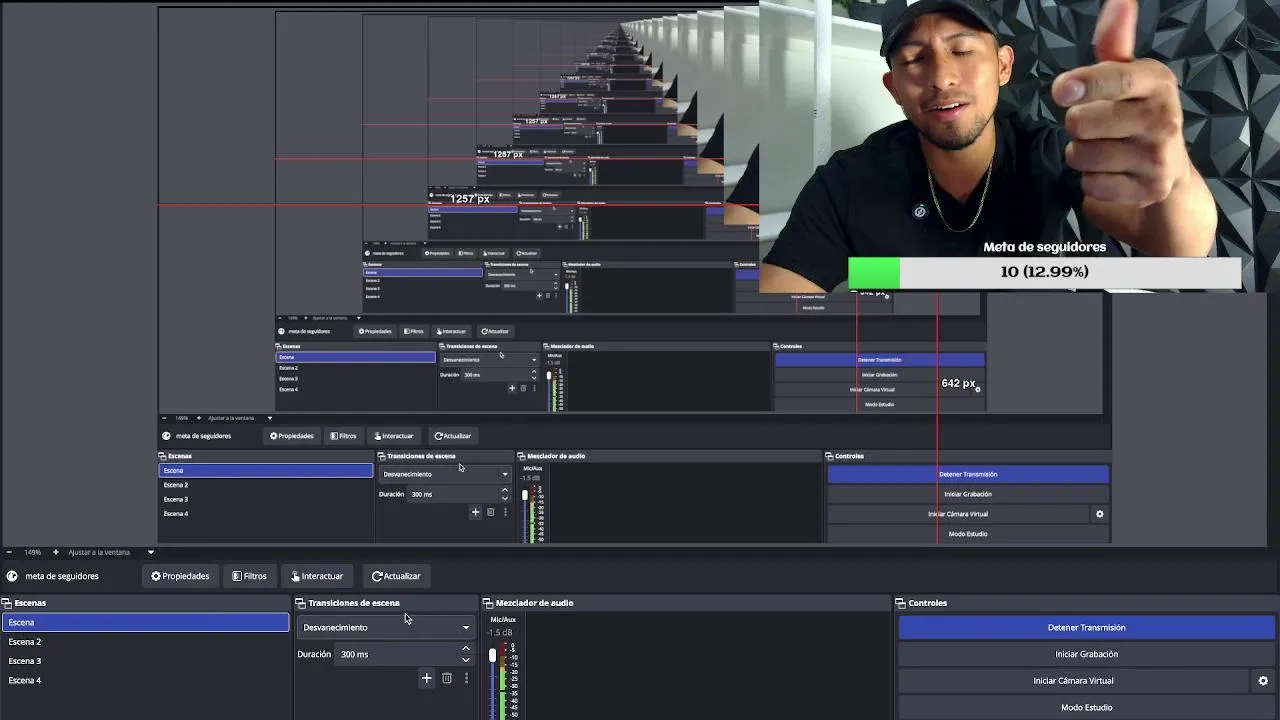Click the Mic/Aux volume fader handle

pos(492,655)
